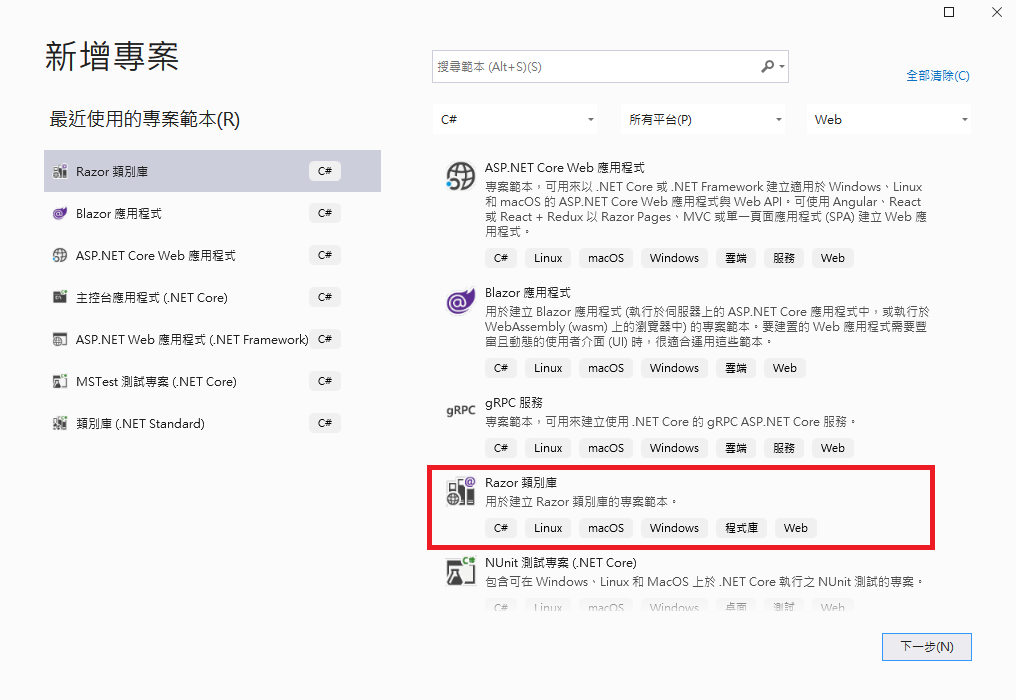
Task: Click macOS tag under gRPC 服務 template
Action: point(606,448)
